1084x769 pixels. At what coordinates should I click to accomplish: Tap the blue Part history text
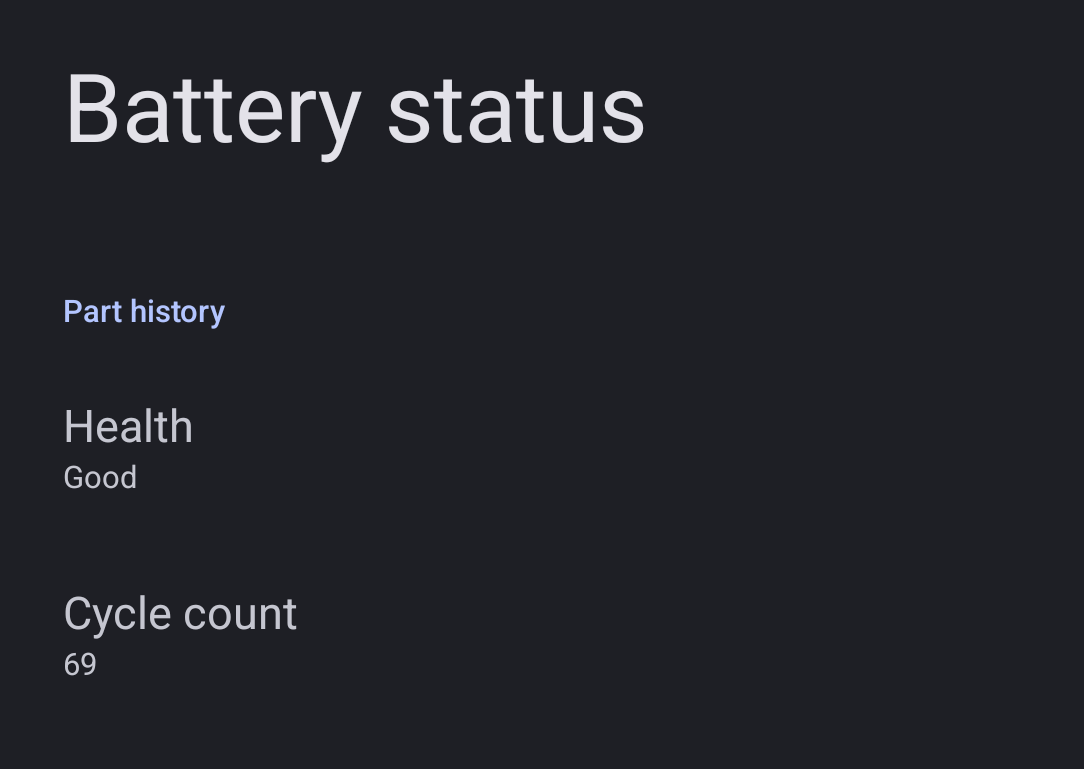click(144, 311)
